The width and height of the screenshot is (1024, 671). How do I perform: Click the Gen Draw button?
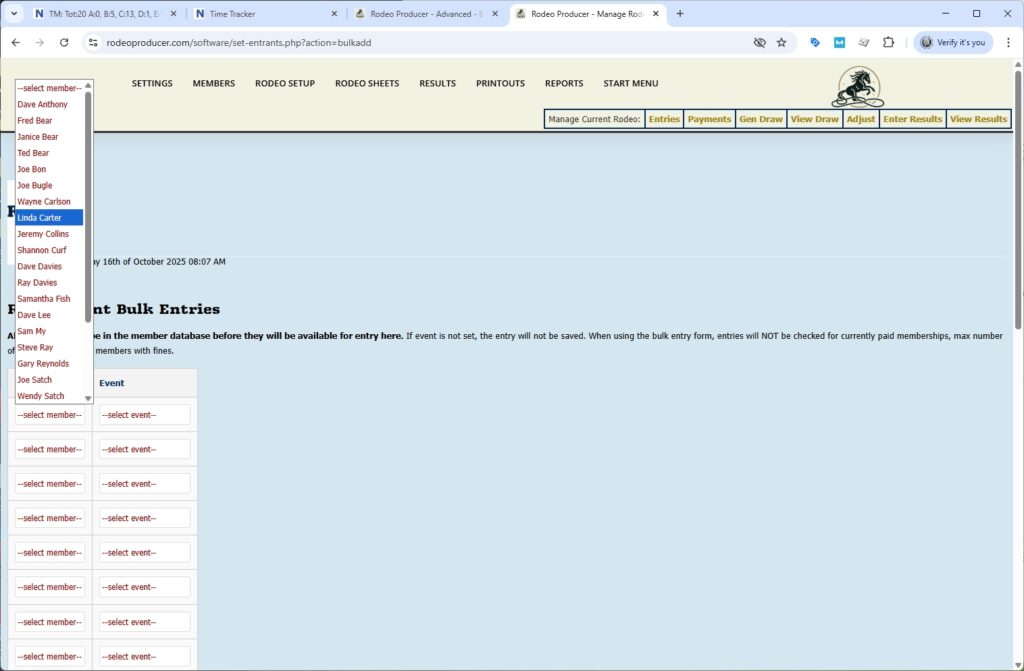click(760, 118)
